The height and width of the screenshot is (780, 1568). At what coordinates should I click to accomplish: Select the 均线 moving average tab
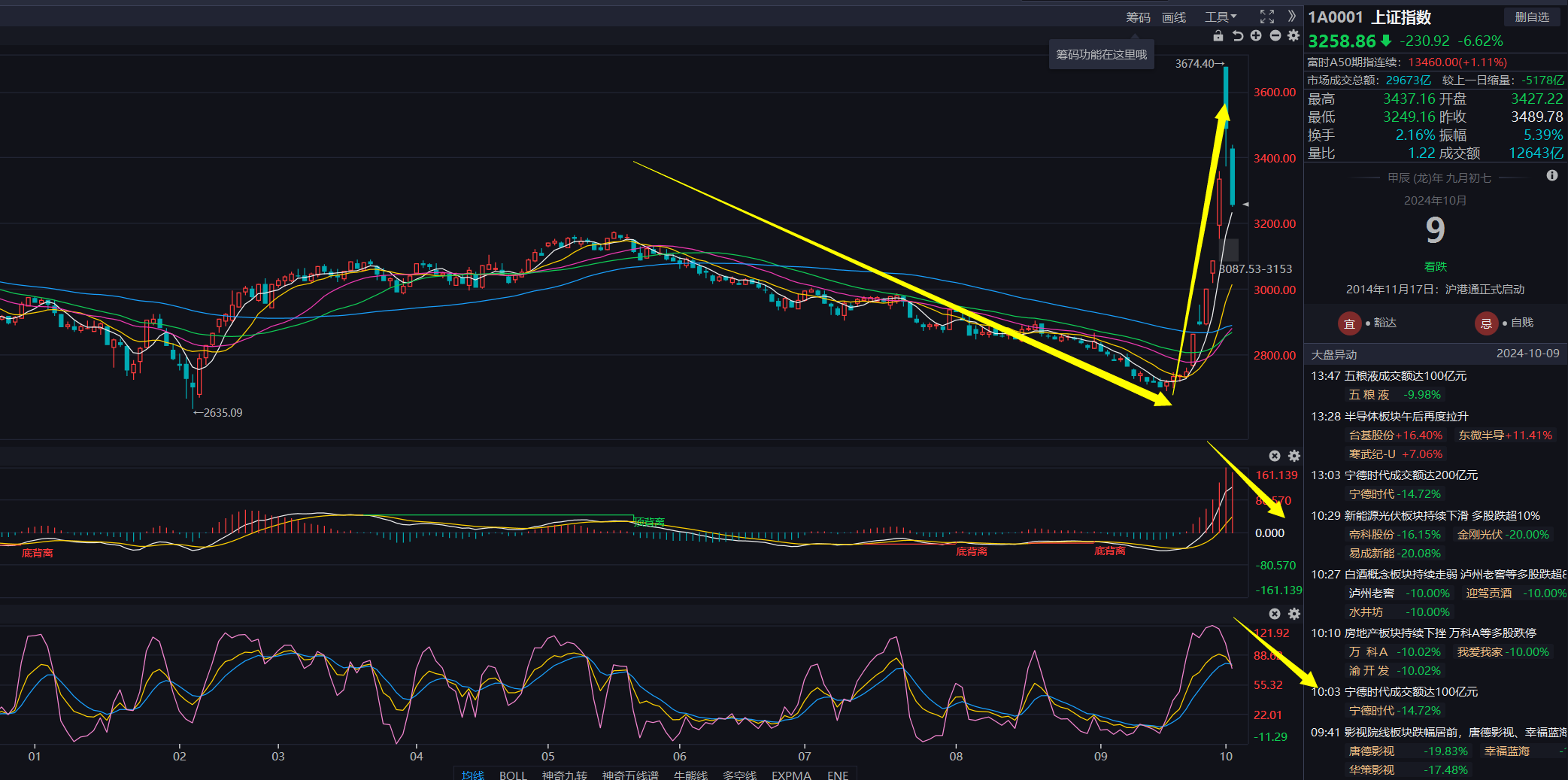click(x=472, y=775)
